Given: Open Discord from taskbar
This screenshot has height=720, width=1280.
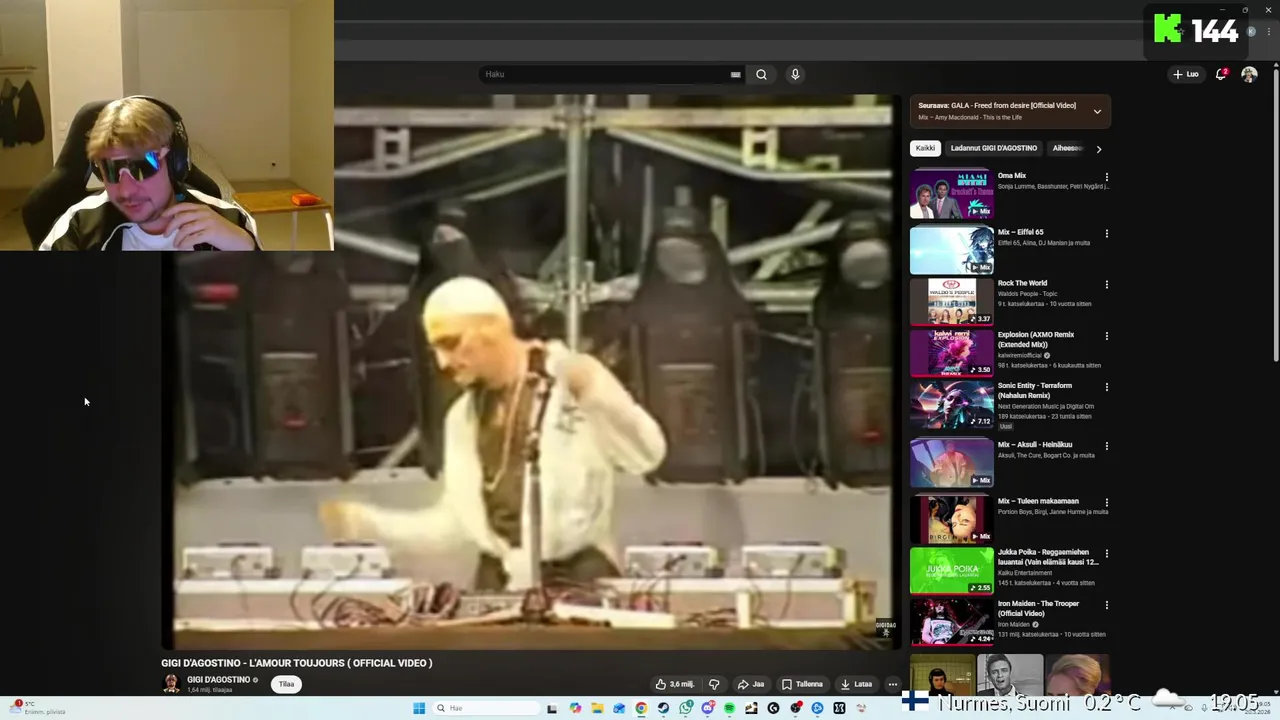Looking at the screenshot, I should coord(708,708).
